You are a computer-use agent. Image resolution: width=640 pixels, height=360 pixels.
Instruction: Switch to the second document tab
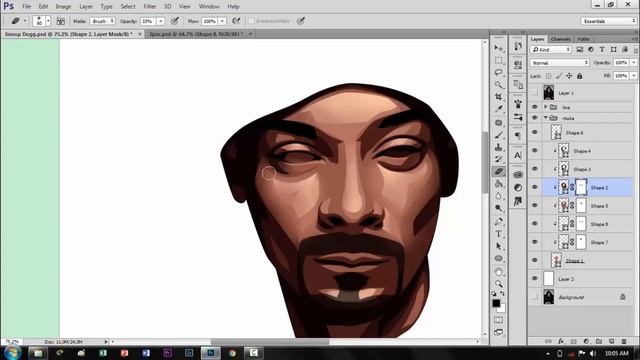[x=197, y=34]
